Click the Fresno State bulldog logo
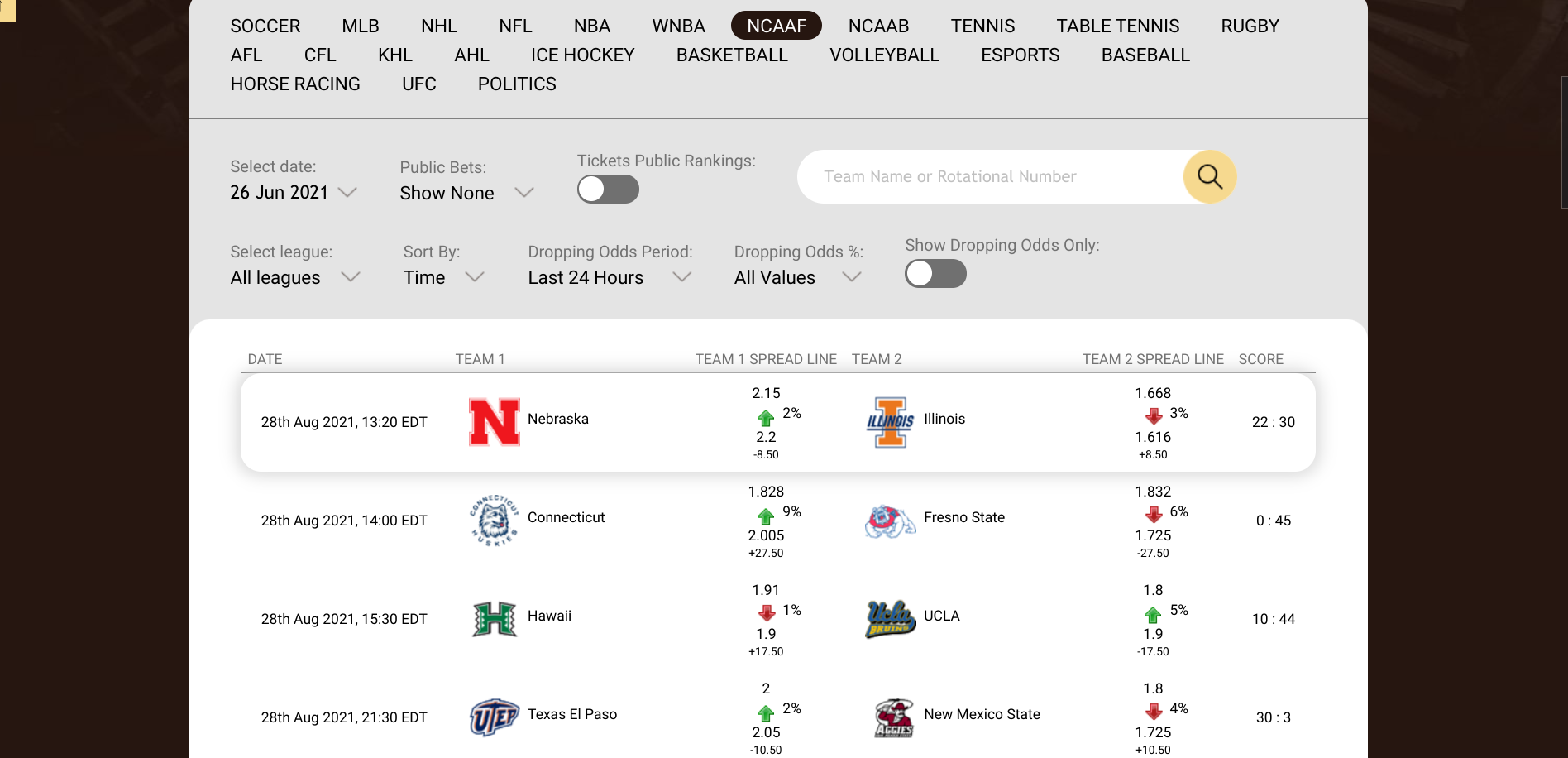Screen dimensions: 1568x758 tap(891, 521)
